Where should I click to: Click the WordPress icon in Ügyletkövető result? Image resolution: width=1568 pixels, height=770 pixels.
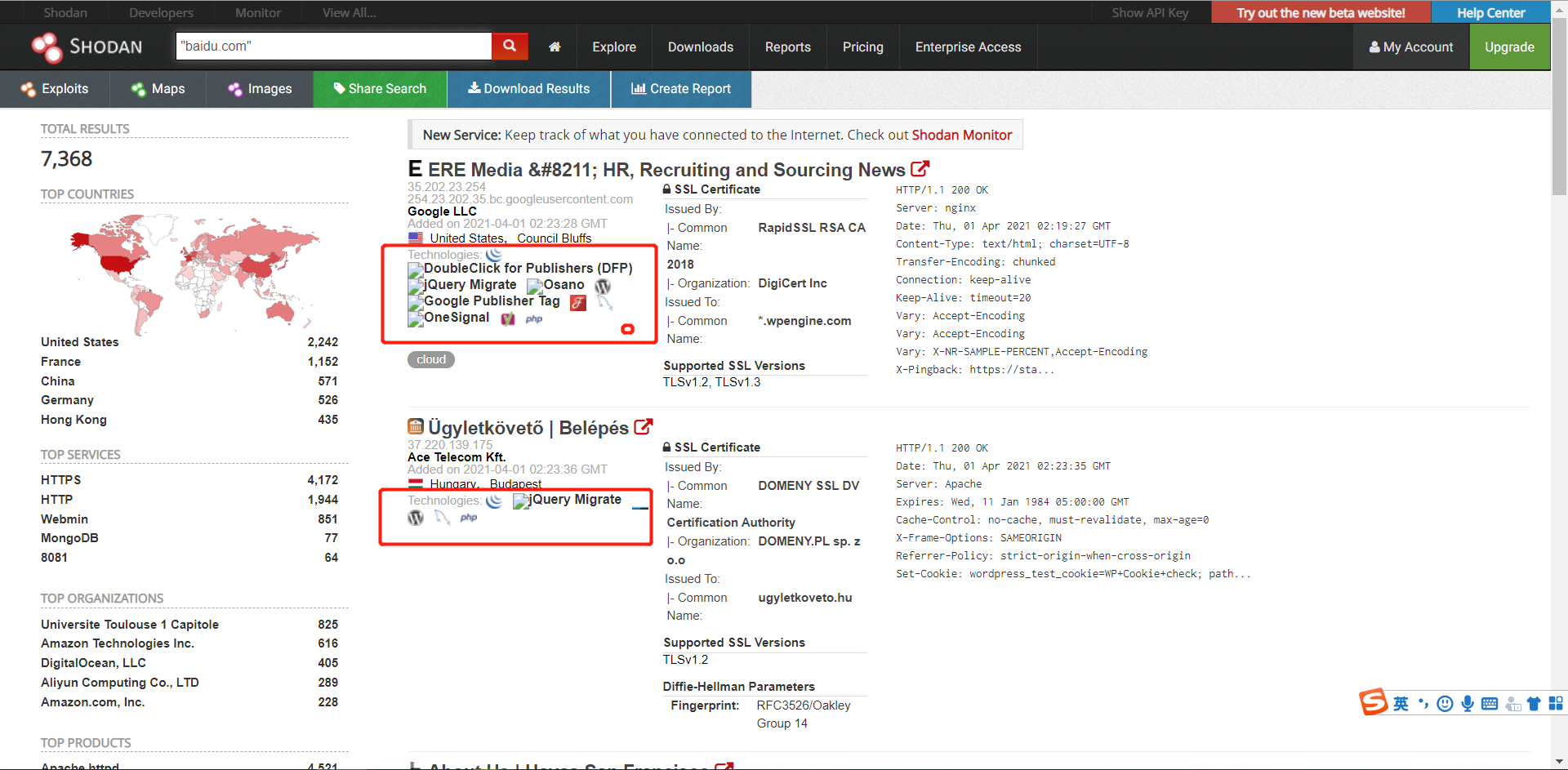416,518
